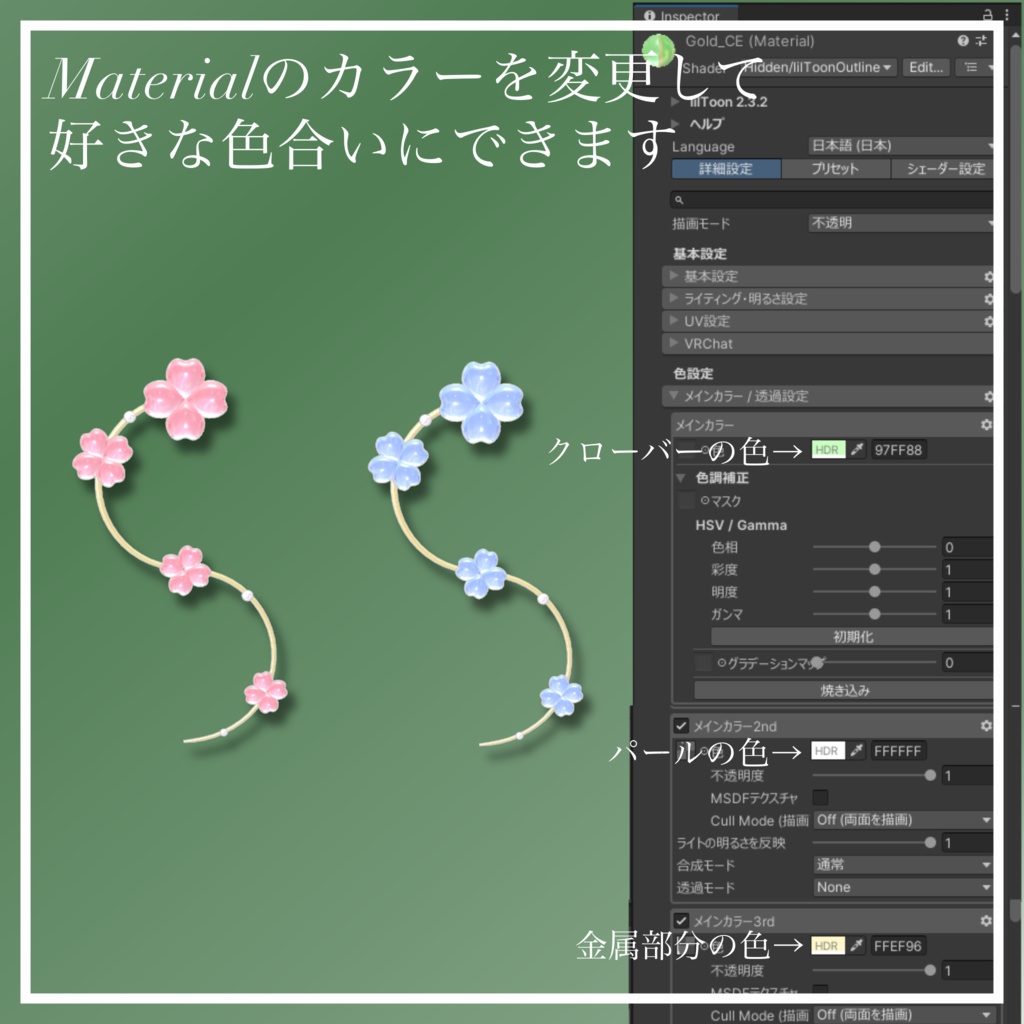This screenshot has width=1024, height=1024.
Task: Click the 彩度 slider handle
Action: [876, 570]
